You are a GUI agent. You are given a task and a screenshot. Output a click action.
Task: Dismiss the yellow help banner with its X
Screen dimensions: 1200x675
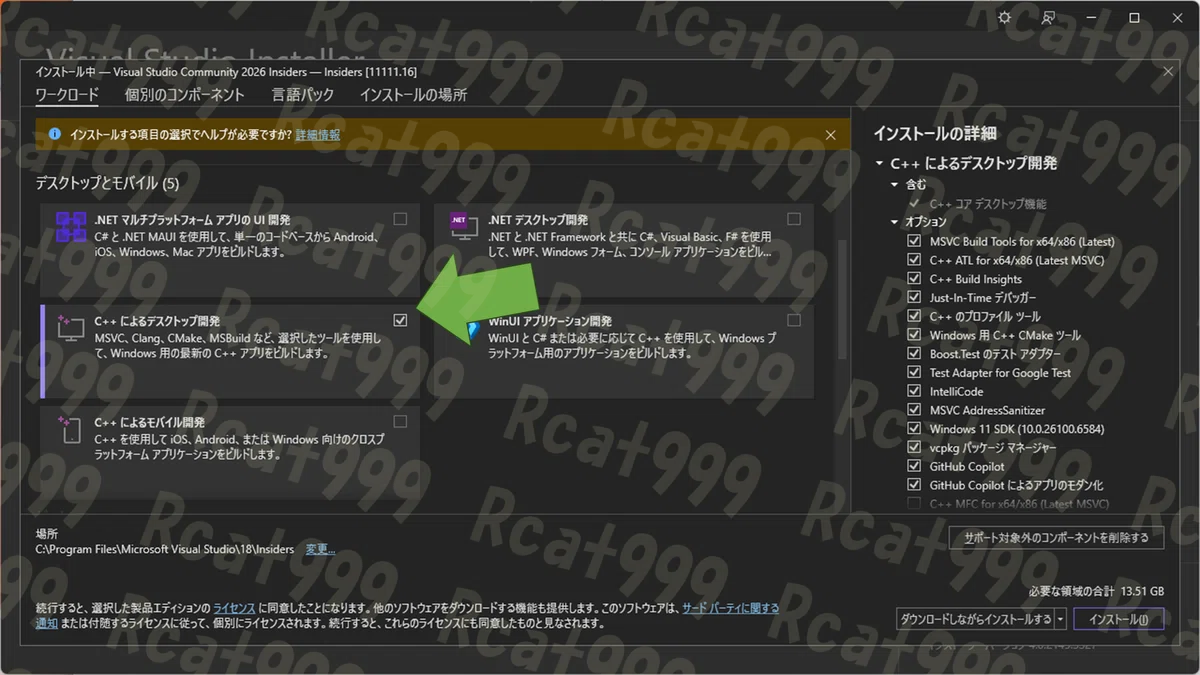(830, 134)
